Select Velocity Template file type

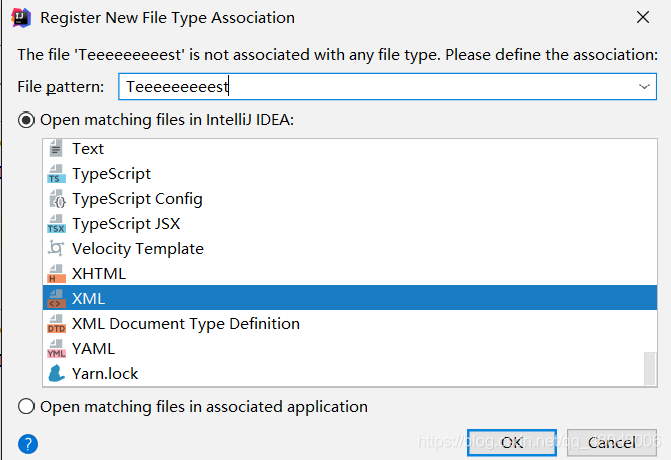tap(350, 249)
